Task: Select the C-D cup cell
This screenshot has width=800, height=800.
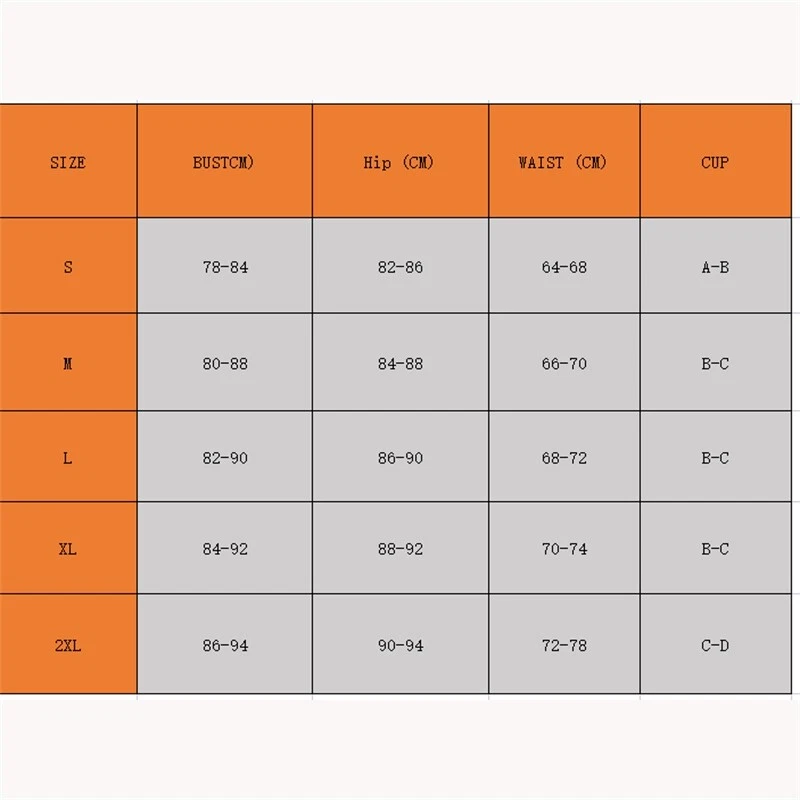Action: point(715,645)
